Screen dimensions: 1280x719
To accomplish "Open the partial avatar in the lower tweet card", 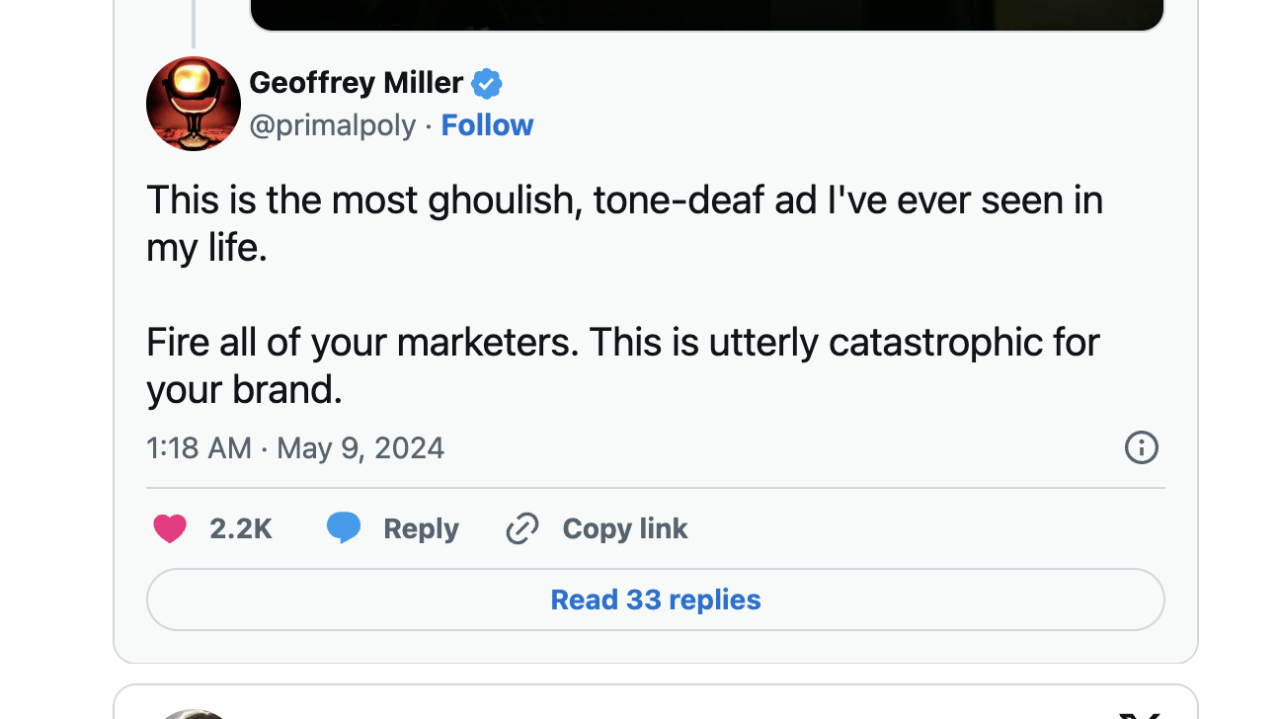I will [193, 714].
